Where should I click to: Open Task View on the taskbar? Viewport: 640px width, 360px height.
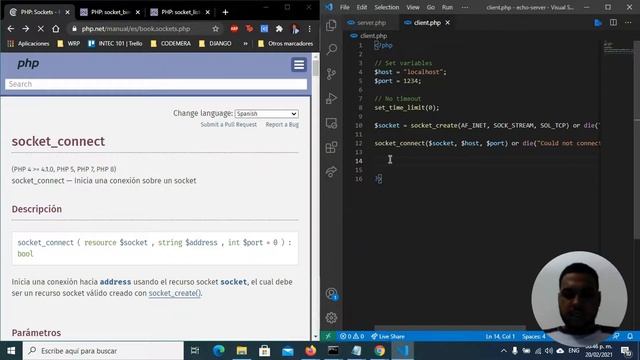195,351
